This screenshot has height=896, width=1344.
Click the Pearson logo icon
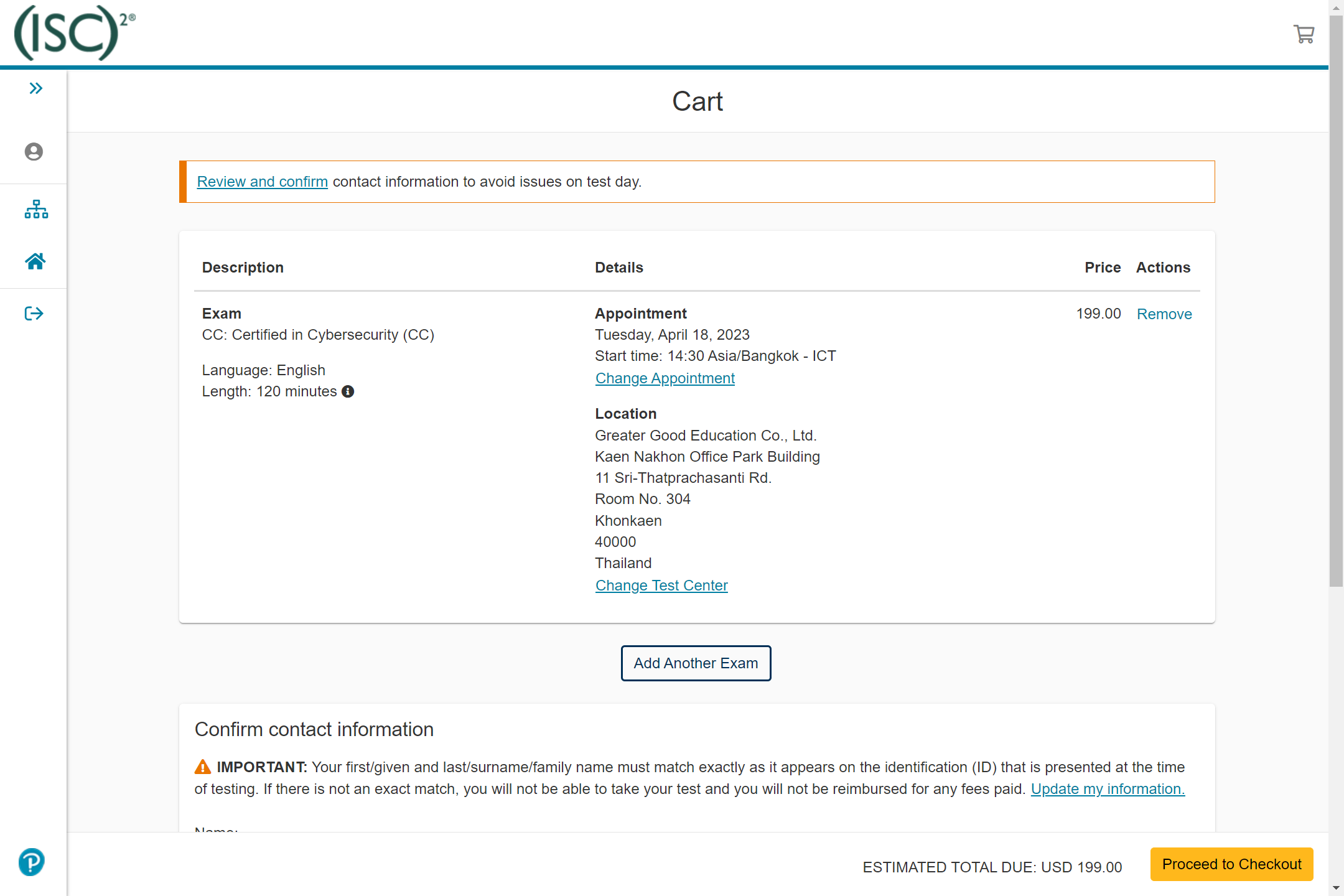tap(32, 862)
